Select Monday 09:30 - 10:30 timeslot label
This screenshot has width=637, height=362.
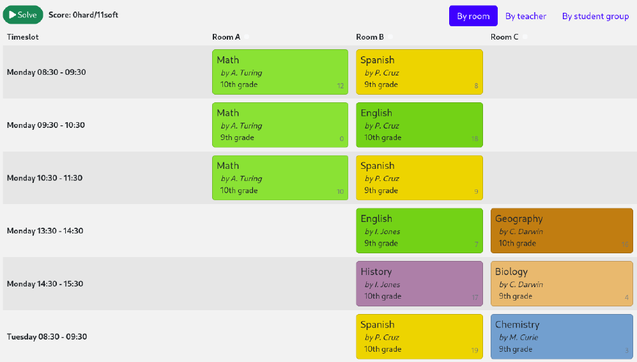[x=46, y=125]
